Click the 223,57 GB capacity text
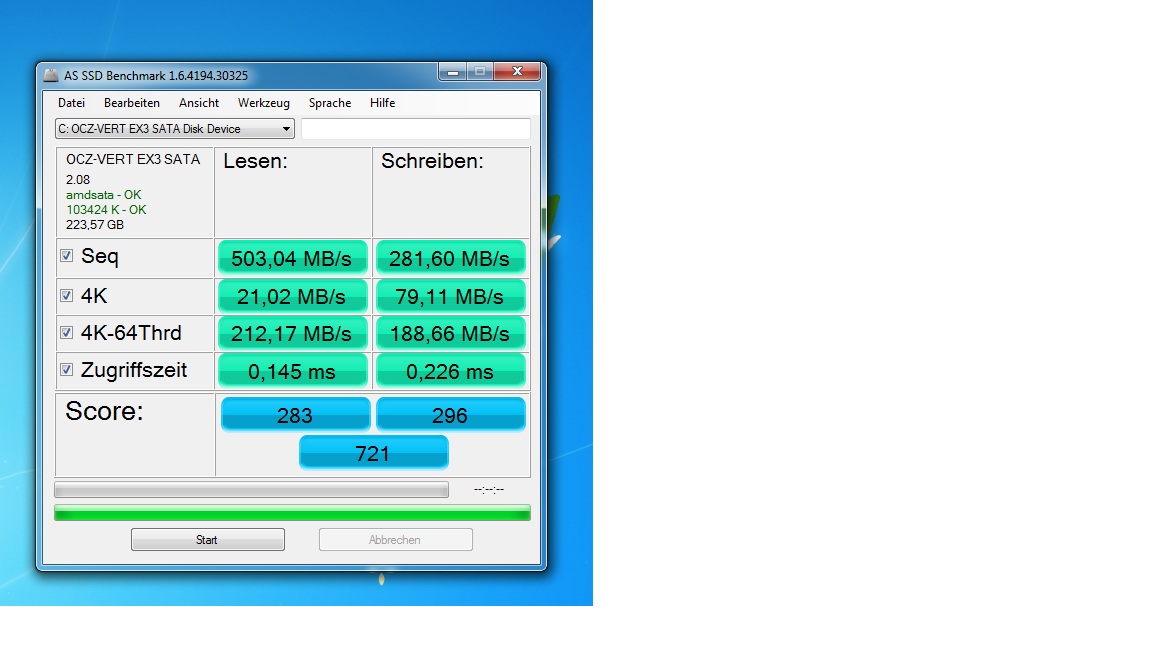The image size is (1152, 648). click(x=95, y=225)
